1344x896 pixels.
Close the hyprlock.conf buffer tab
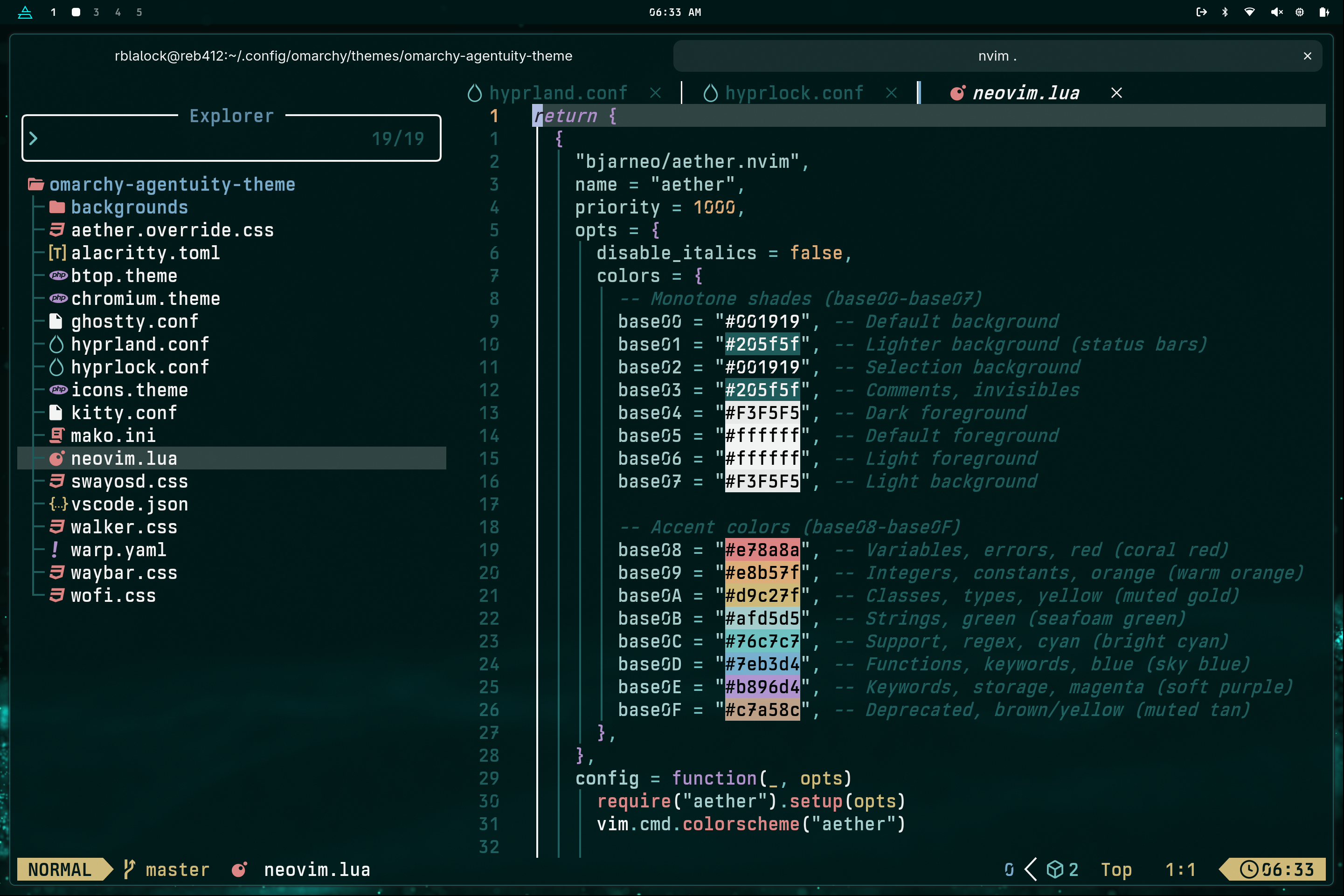coord(891,93)
